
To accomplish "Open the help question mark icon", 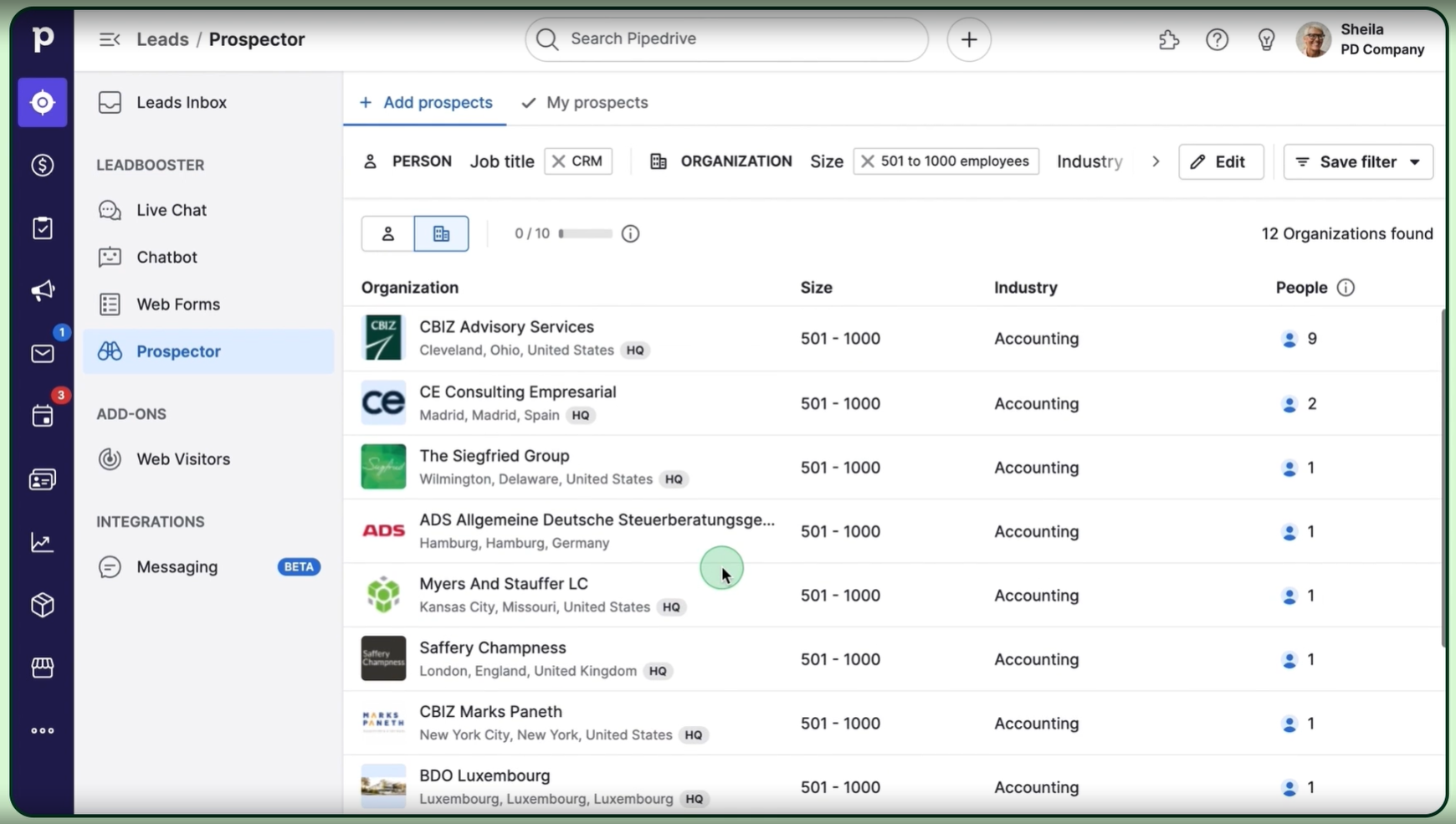I will [x=1217, y=39].
